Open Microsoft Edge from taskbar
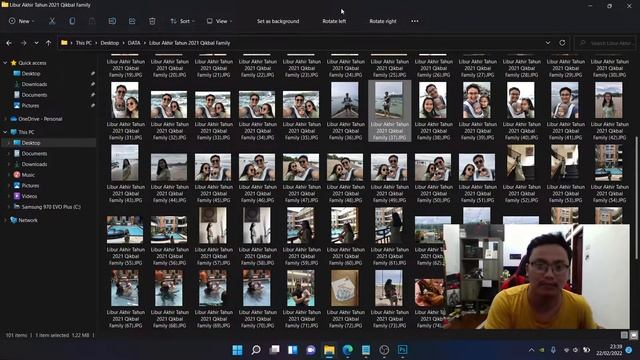 (x=348, y=350)
